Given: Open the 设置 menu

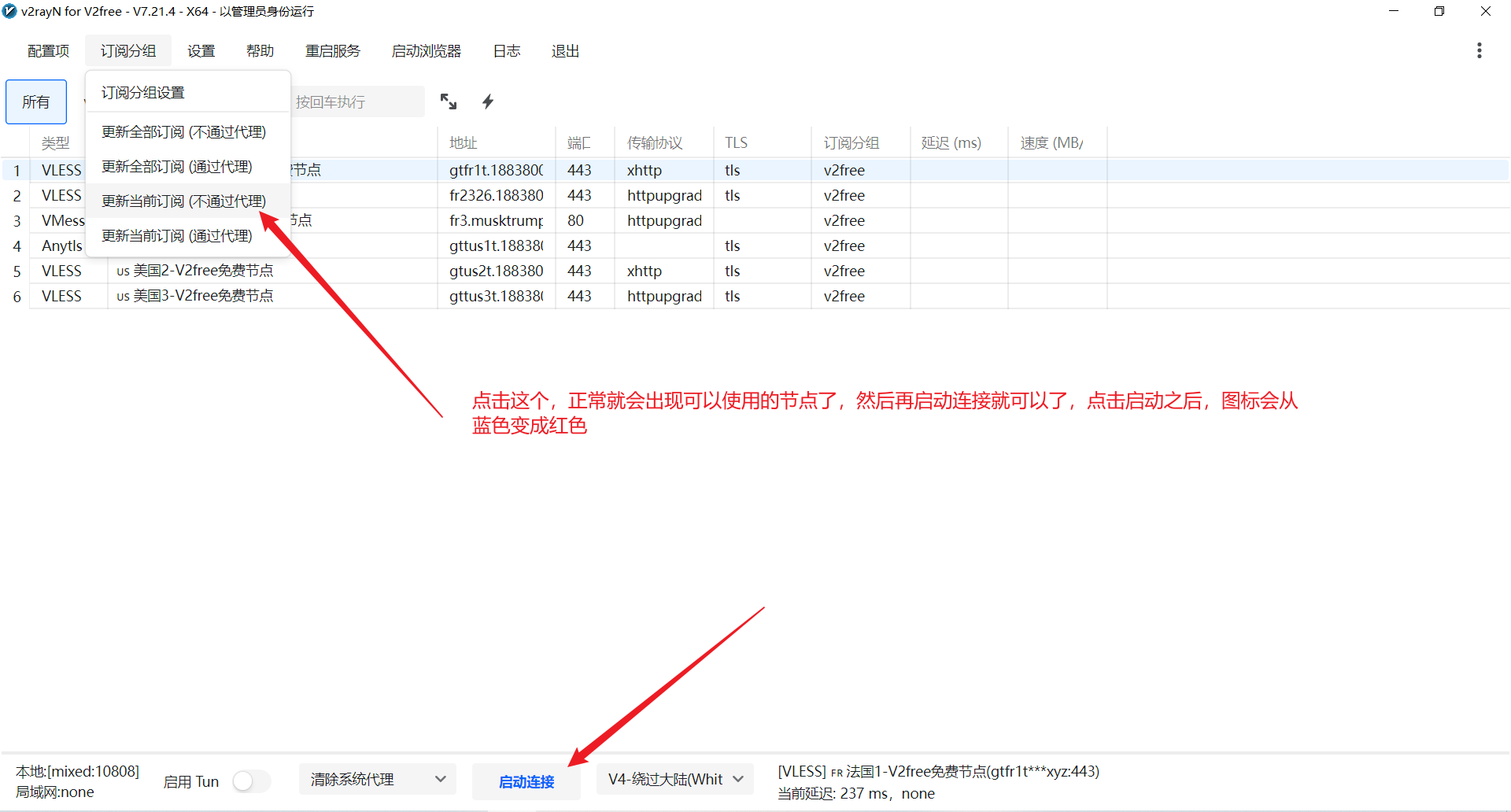Looking at the screenshot, I should (201, 51).
